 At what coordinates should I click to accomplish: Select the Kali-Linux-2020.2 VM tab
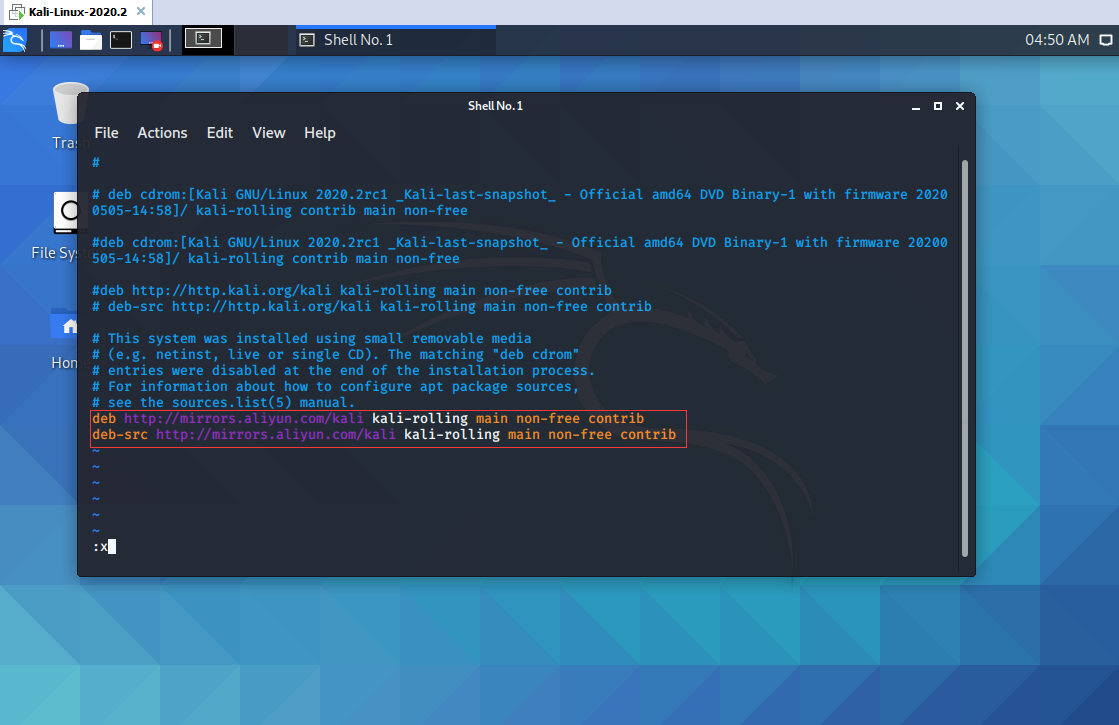[x=77, y=11]
